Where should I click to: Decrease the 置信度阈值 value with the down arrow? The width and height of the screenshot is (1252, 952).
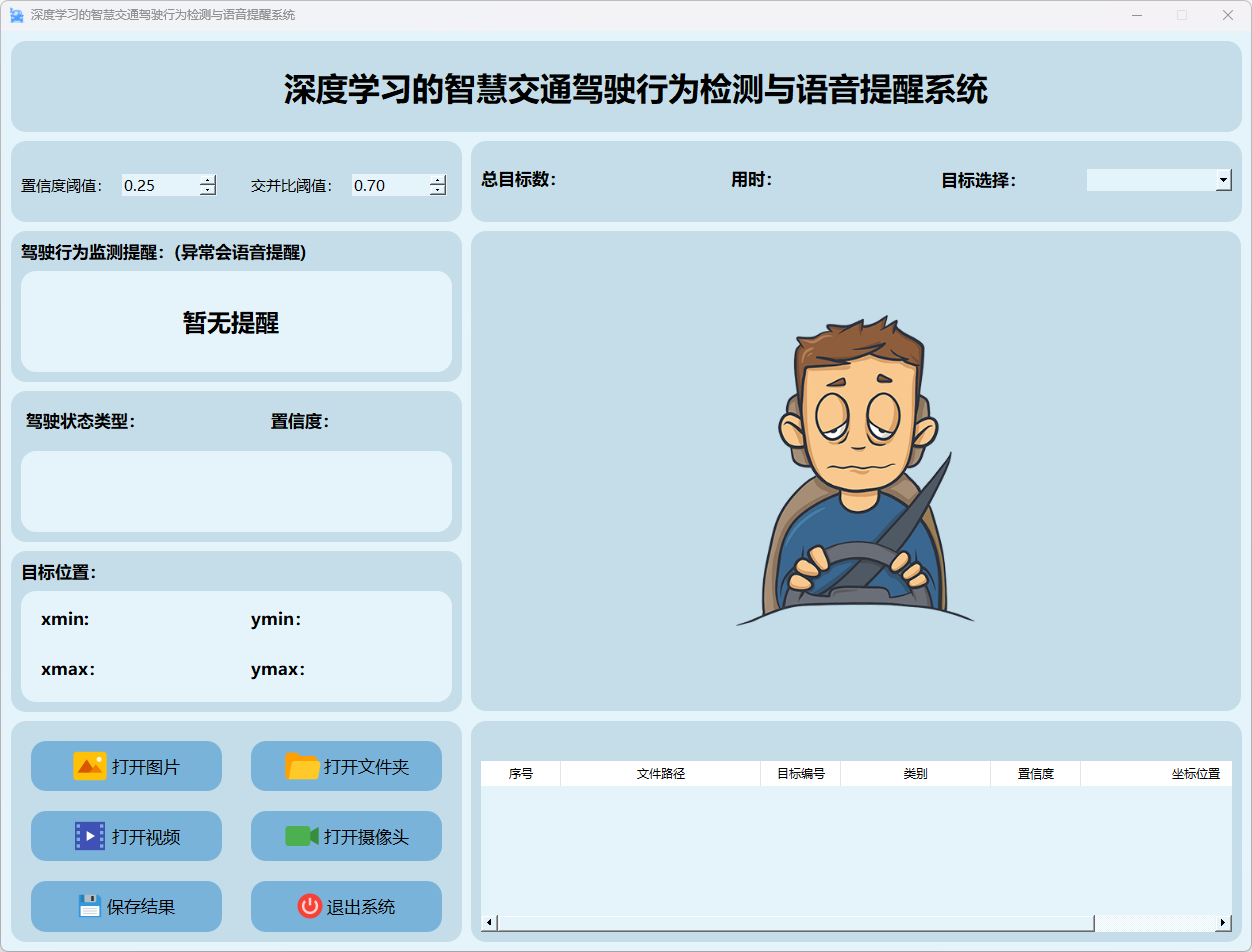tap(208, 190)
